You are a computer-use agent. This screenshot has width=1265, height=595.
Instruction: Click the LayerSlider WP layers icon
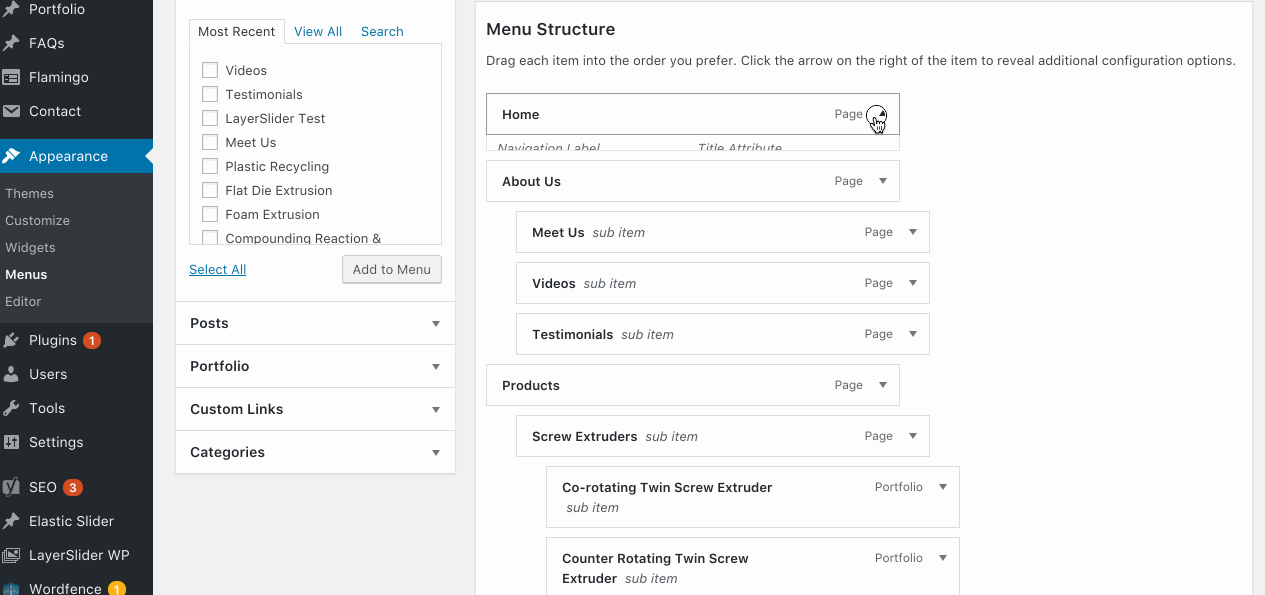[x=12, y=555]
